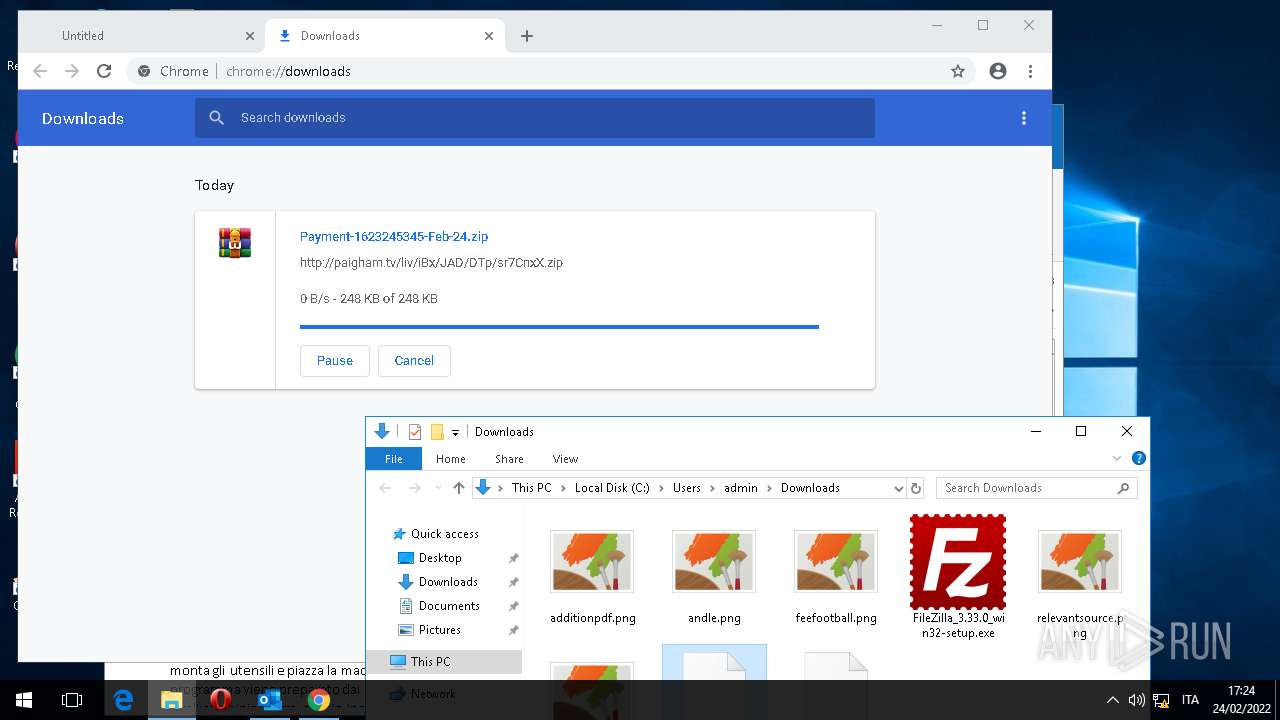Show hidden system tray icons
1280x720 pixels.
coord(1112,700)
